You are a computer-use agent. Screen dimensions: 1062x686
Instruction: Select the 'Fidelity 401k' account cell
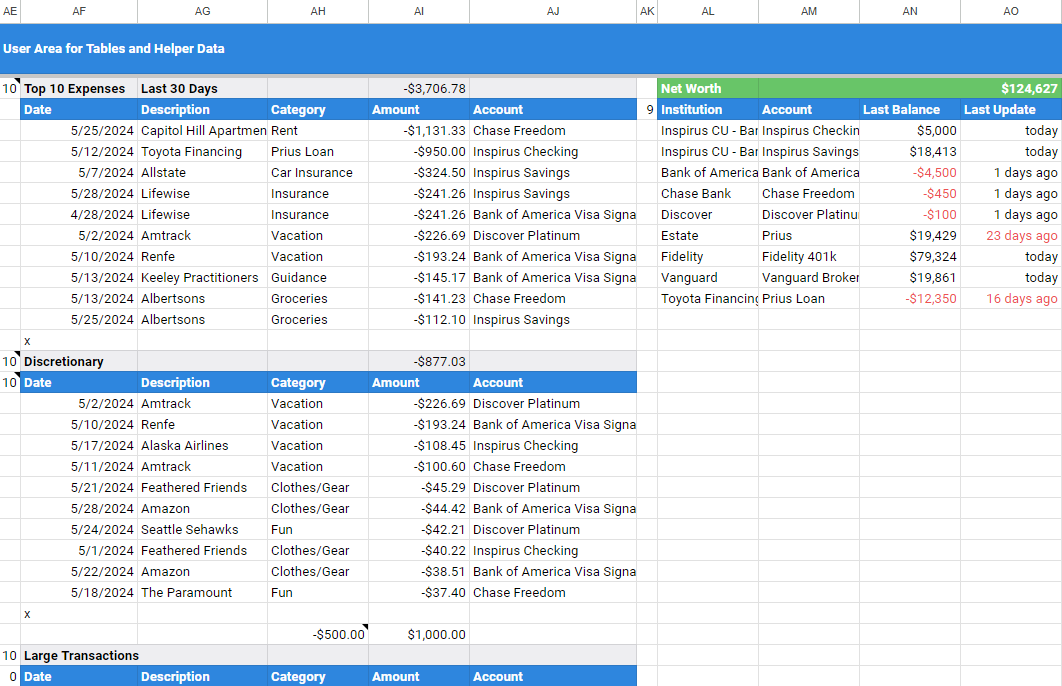(x=809, y=257)
